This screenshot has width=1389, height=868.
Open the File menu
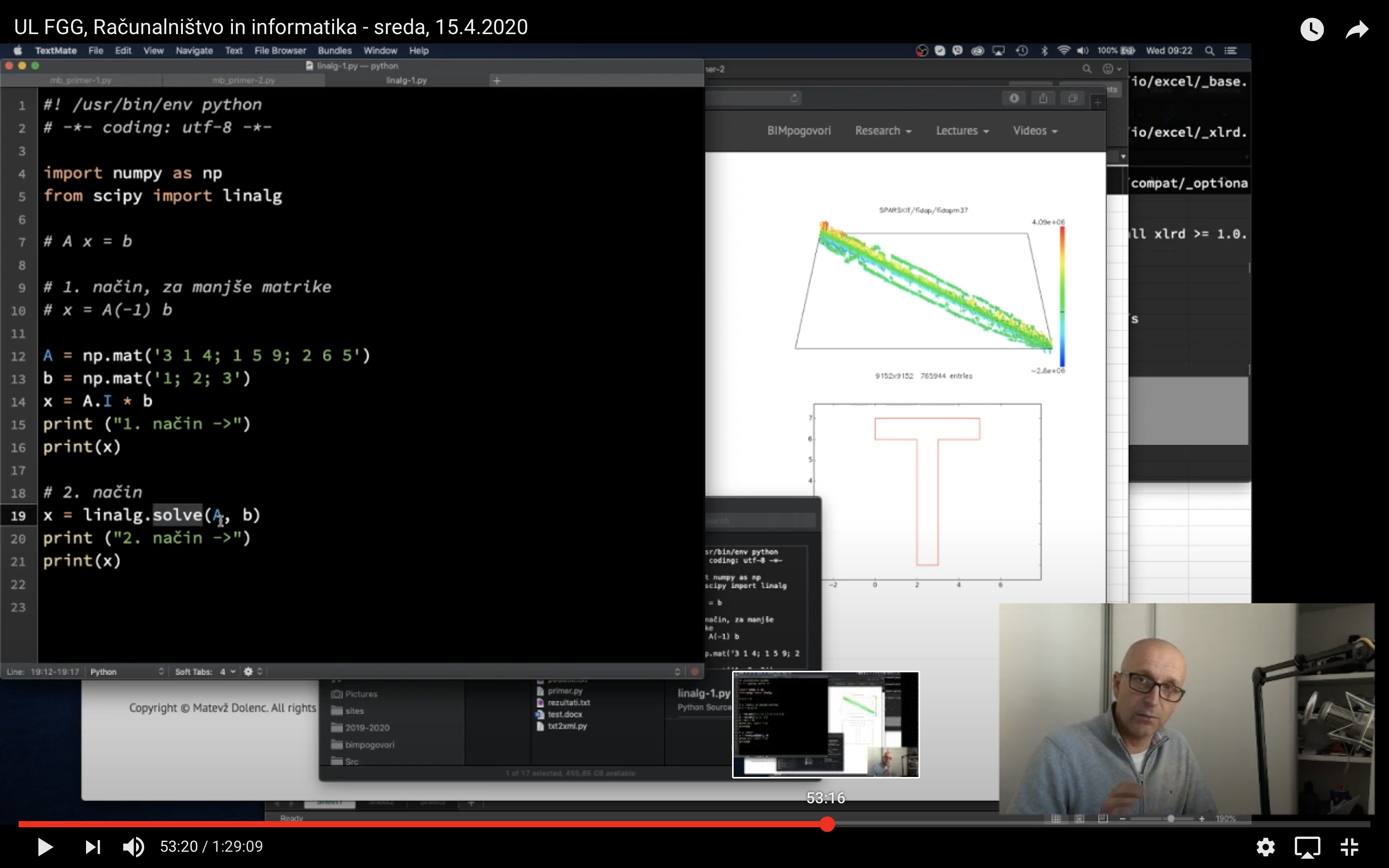tap(96, 50)
